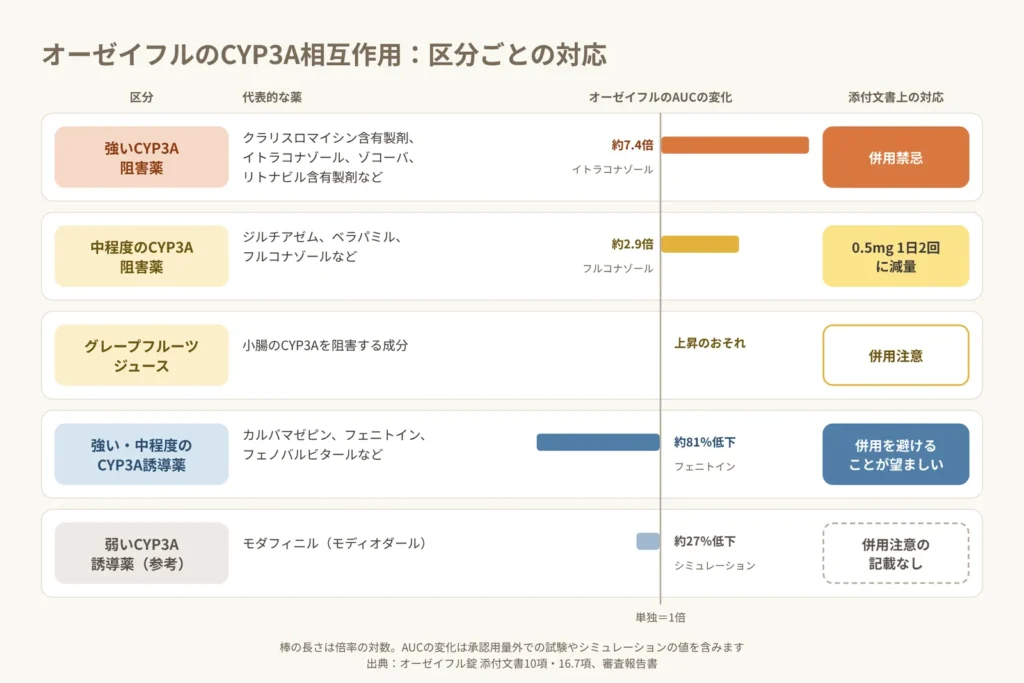Click the 約2.9倍 value label

coord(632,244)
